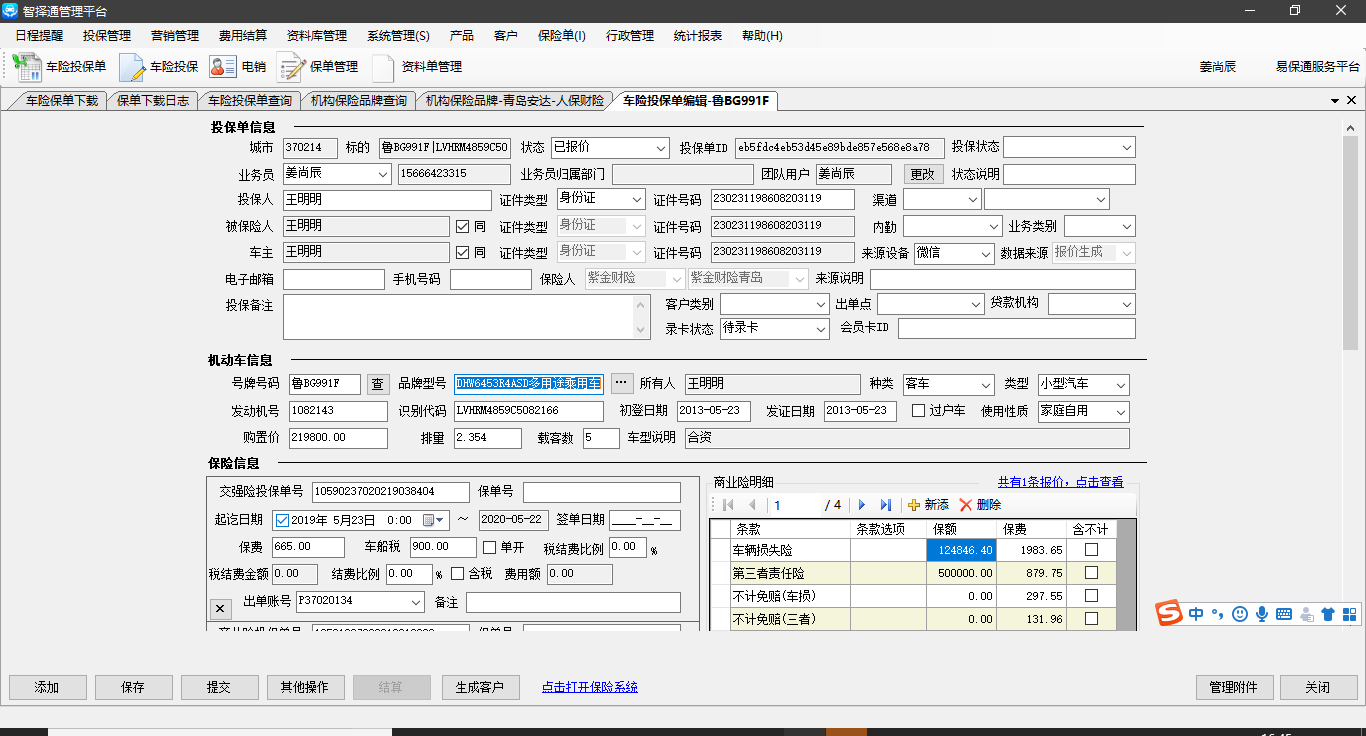Open the 电销 toolbar icon
1366x736 pixels.
coord(222,67)
